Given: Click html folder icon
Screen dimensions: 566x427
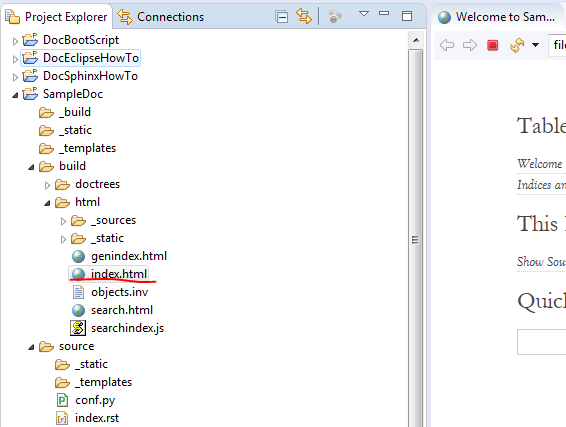Looking at the screenshot, I should [x=62, y=202].
